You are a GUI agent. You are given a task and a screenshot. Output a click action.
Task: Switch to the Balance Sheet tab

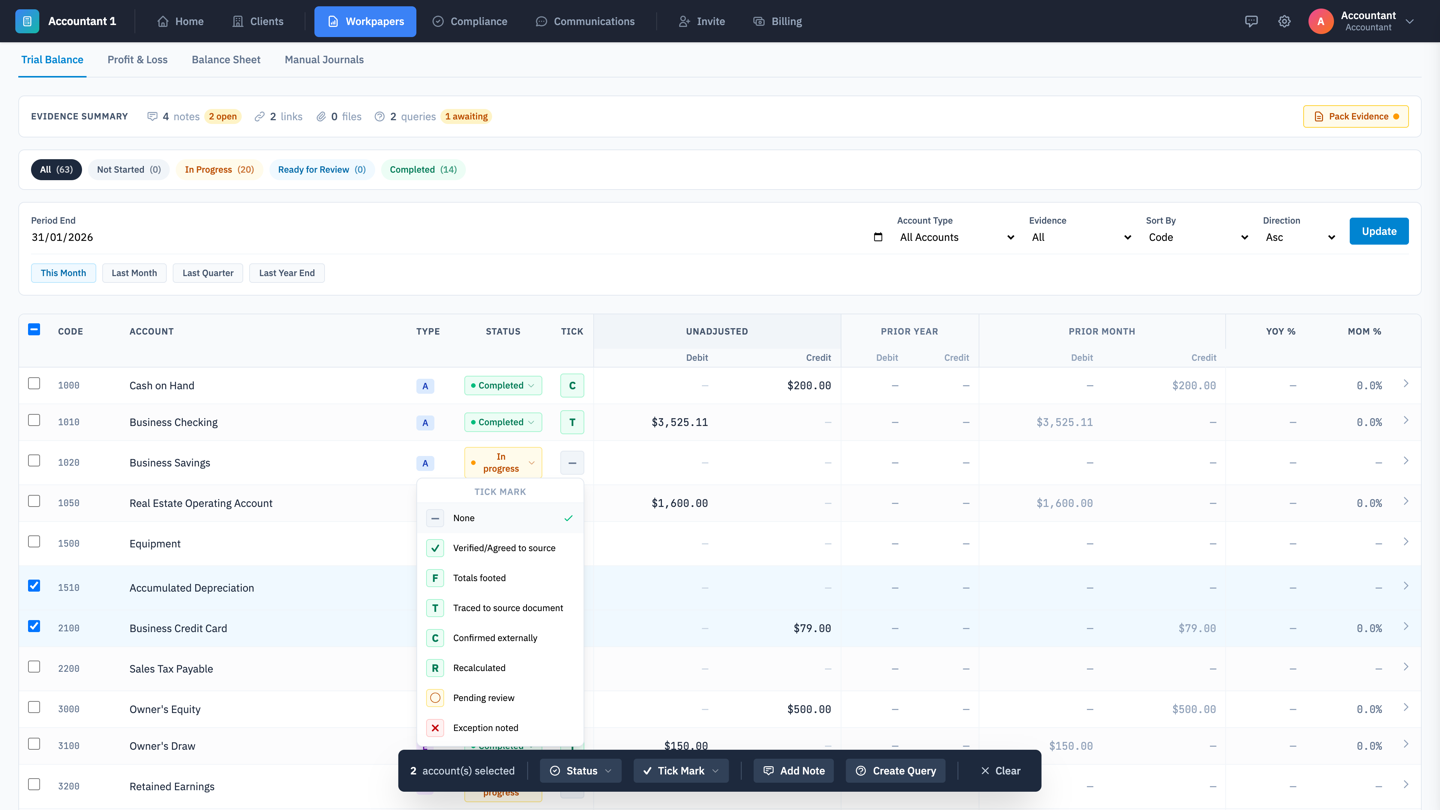click(x=226, y=60)
